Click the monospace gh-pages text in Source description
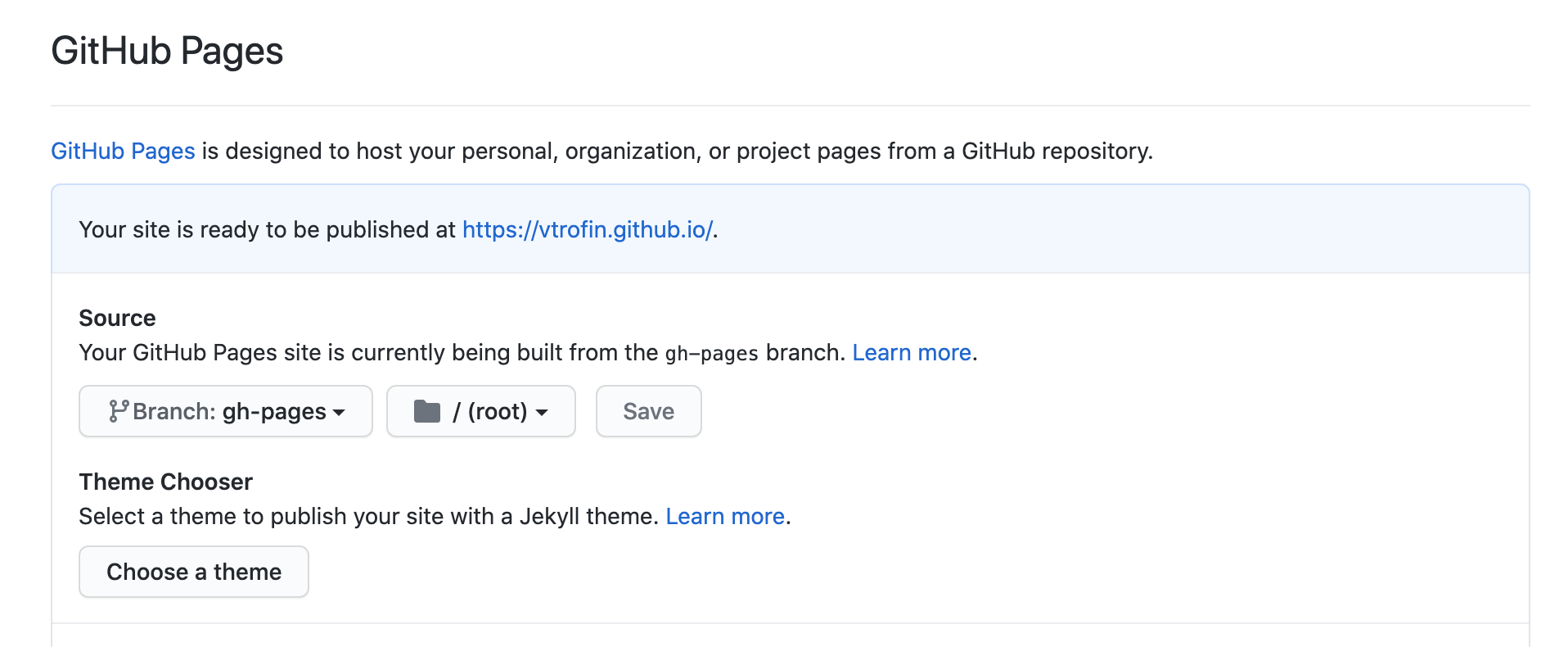 tap(711, 353)
